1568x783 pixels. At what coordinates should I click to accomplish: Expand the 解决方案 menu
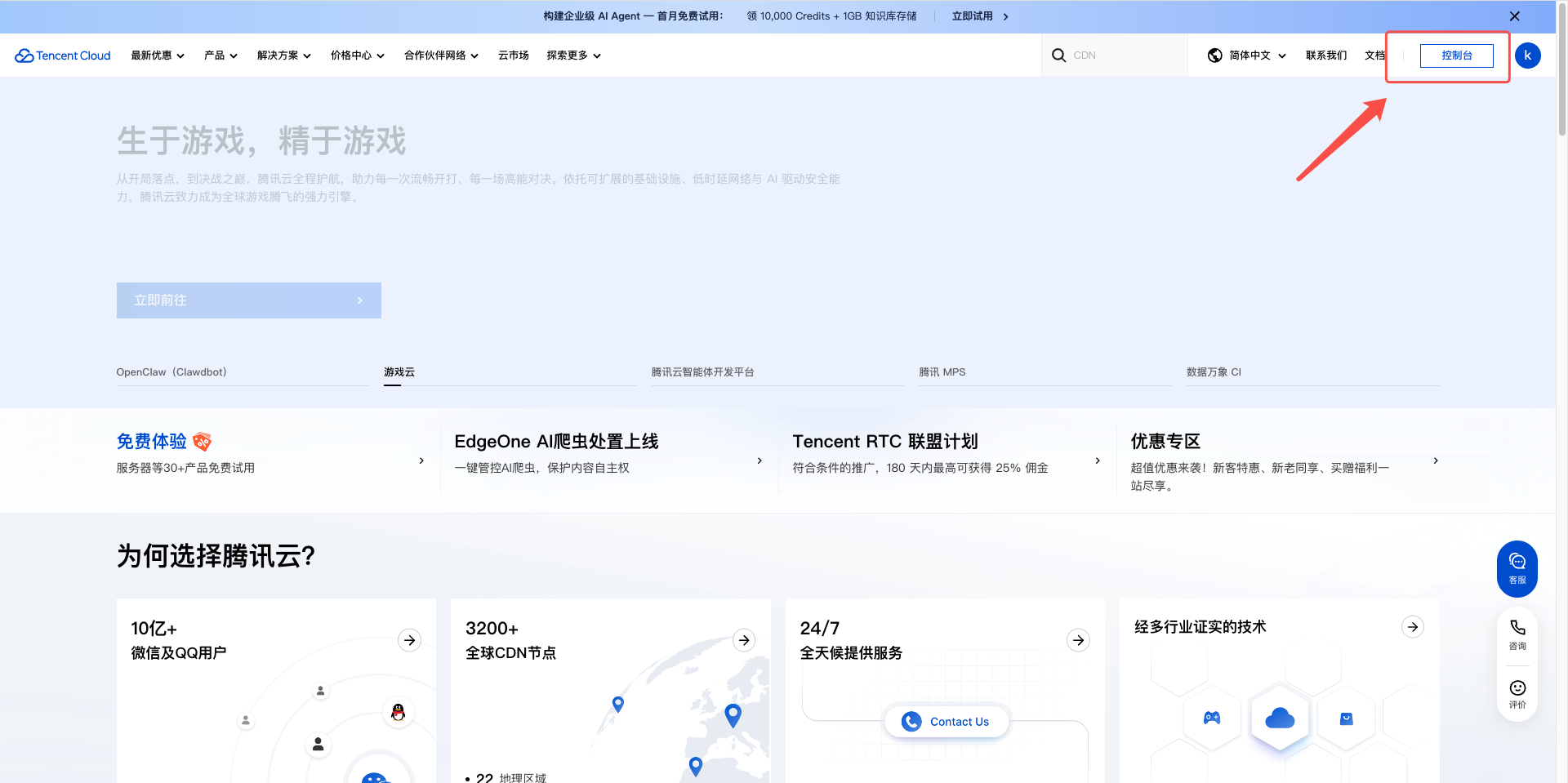coord(283,56)
